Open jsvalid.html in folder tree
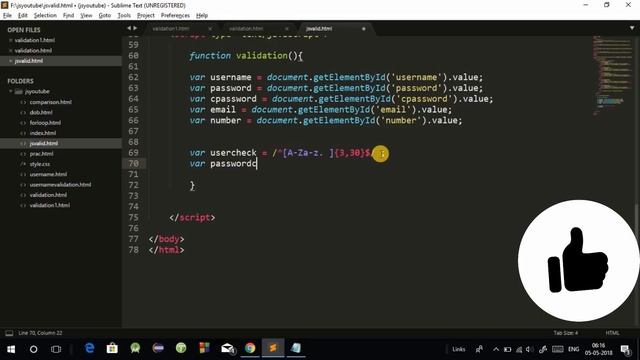 (44, 143)
